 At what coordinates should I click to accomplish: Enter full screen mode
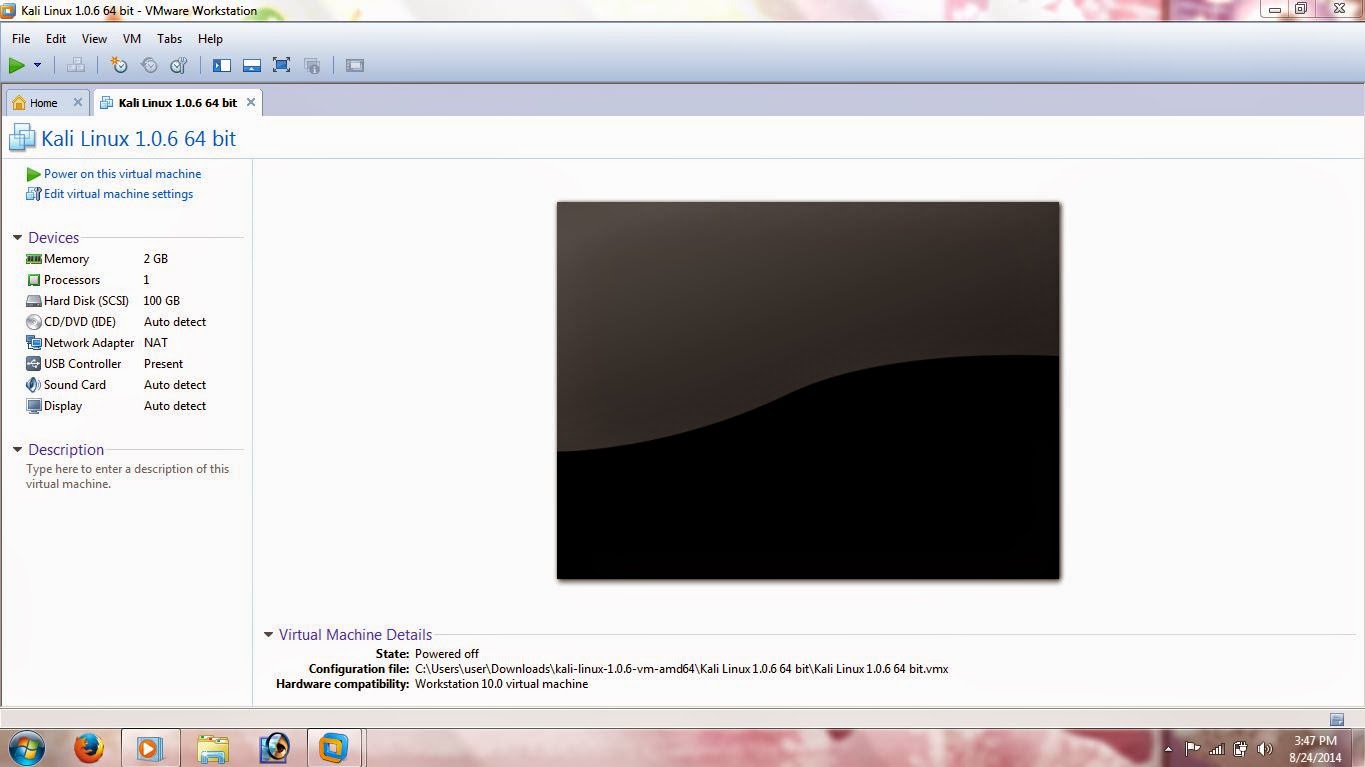pos(281,65)
